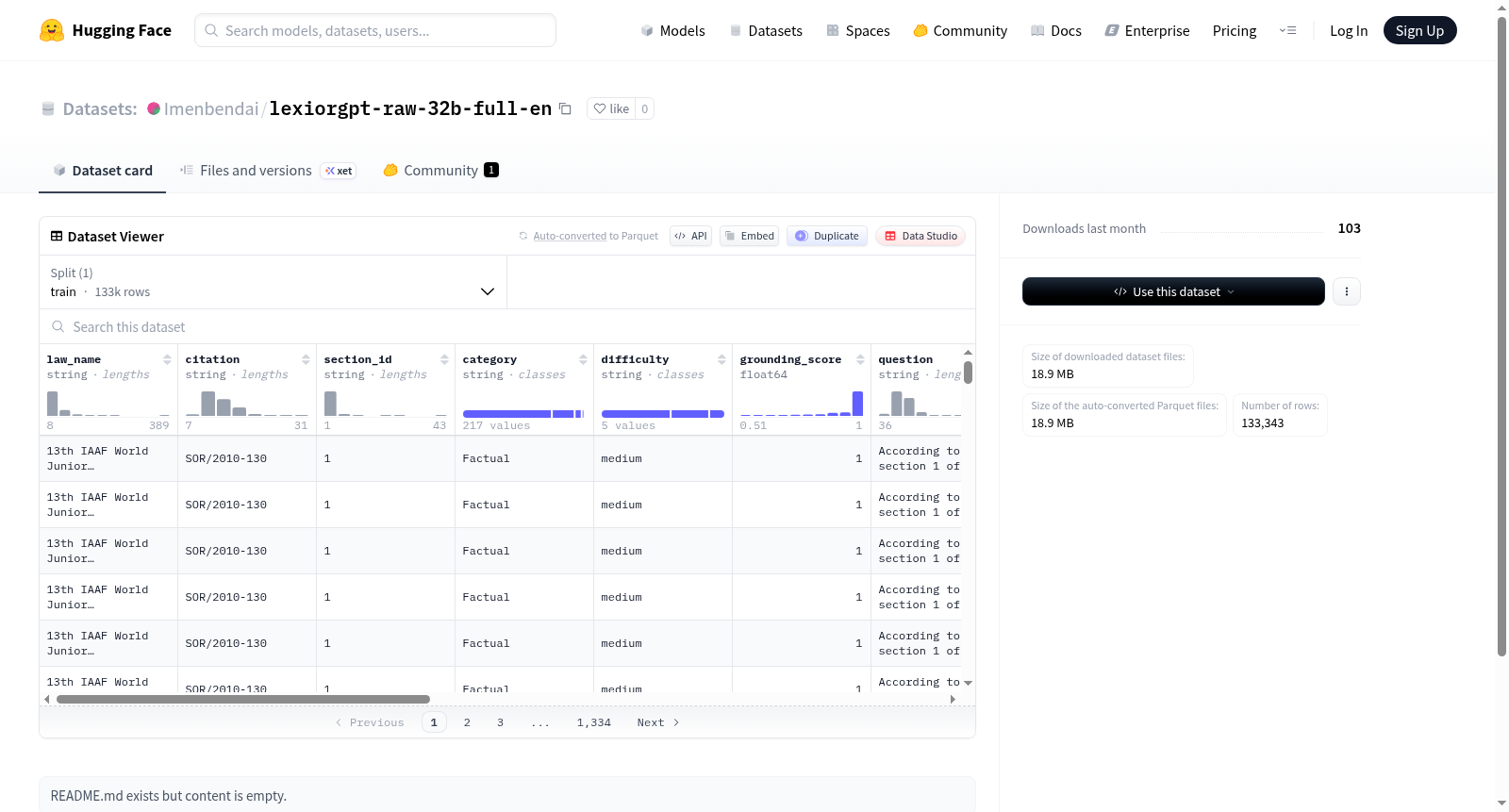Image resolution: width=1509 pixels, height=812 pixels.
Task: Click table scroll left arrow
Action: click(x=47, y=699)
